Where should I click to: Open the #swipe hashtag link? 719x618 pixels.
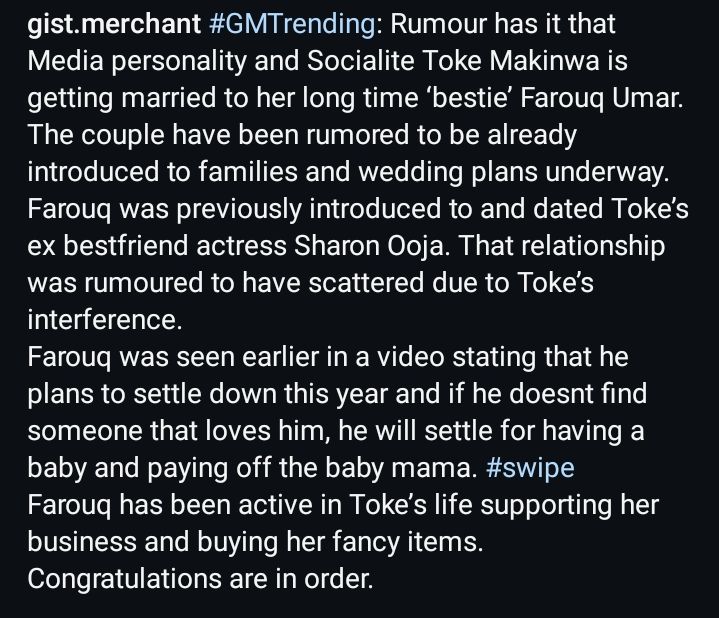(530, 468)
